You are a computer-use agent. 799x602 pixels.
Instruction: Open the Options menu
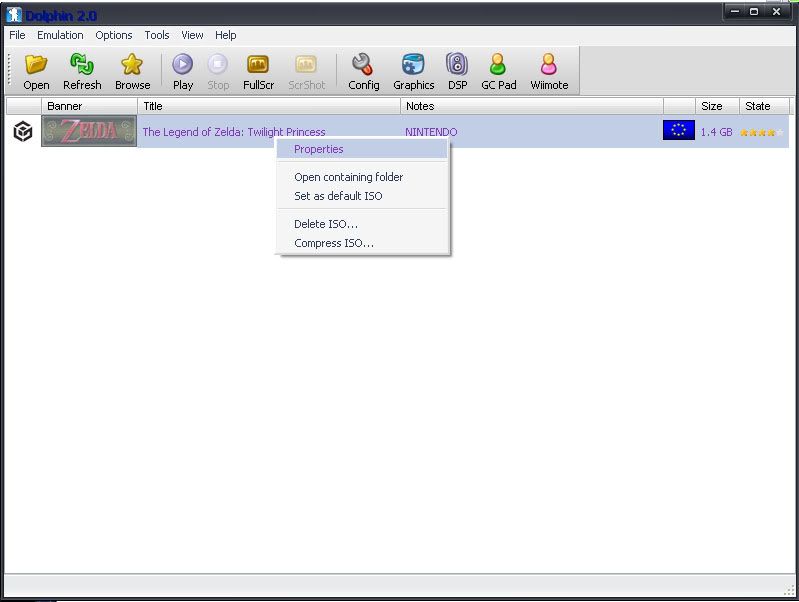[114, 35]
